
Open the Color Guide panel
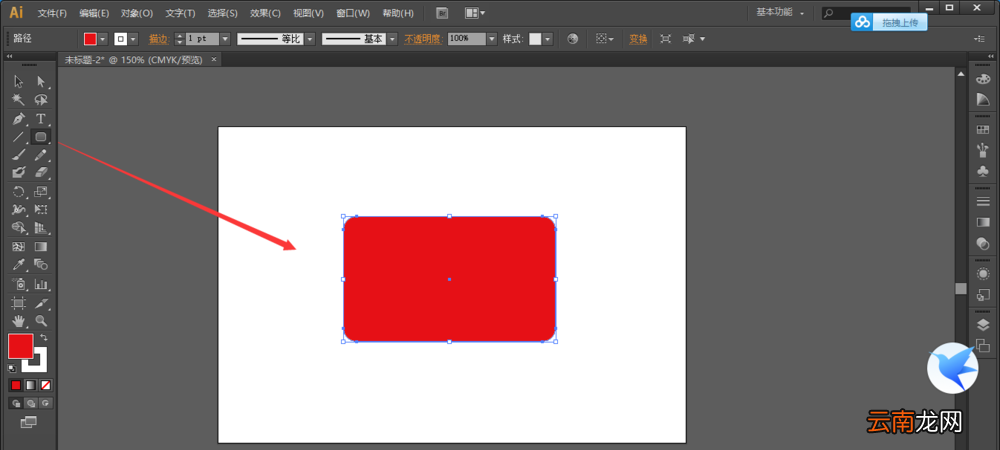[983, 99]
